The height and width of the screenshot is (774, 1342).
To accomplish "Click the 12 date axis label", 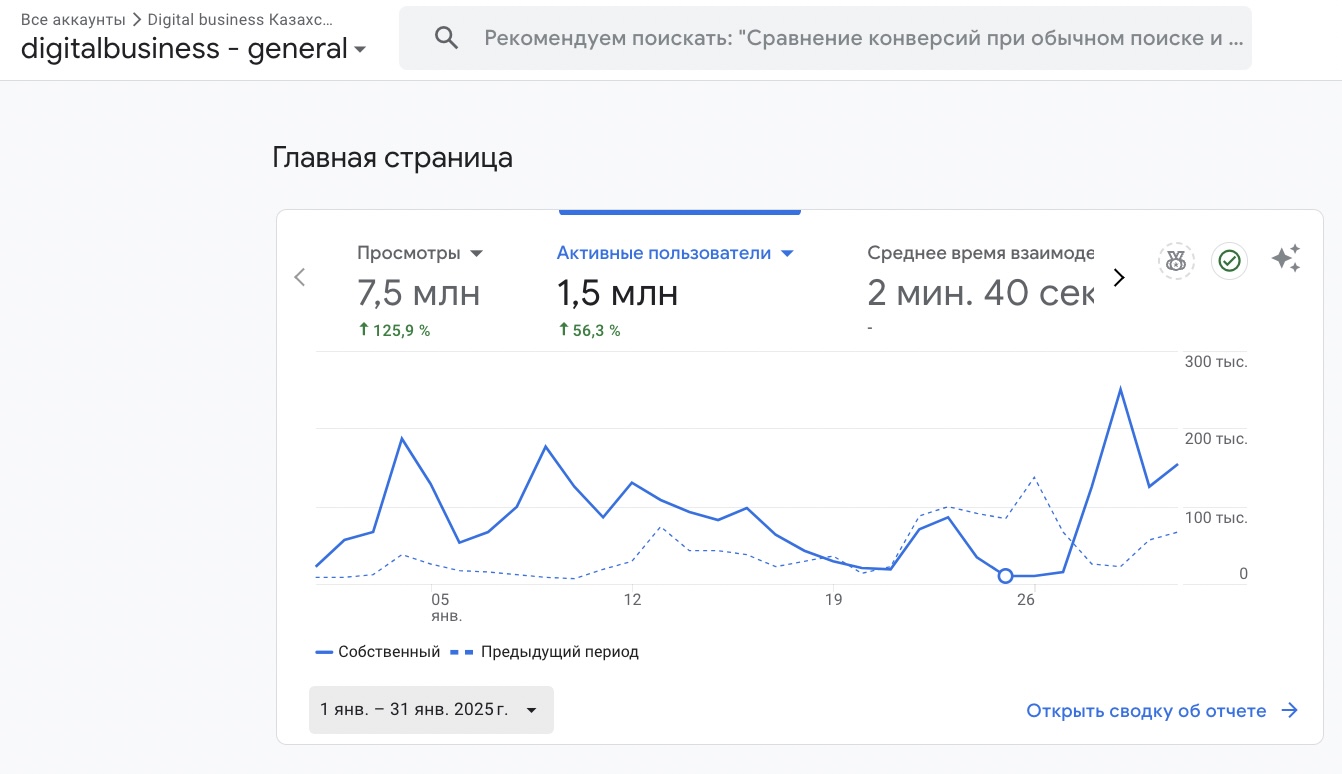I will pyautogui.click(x=632, y=600).
